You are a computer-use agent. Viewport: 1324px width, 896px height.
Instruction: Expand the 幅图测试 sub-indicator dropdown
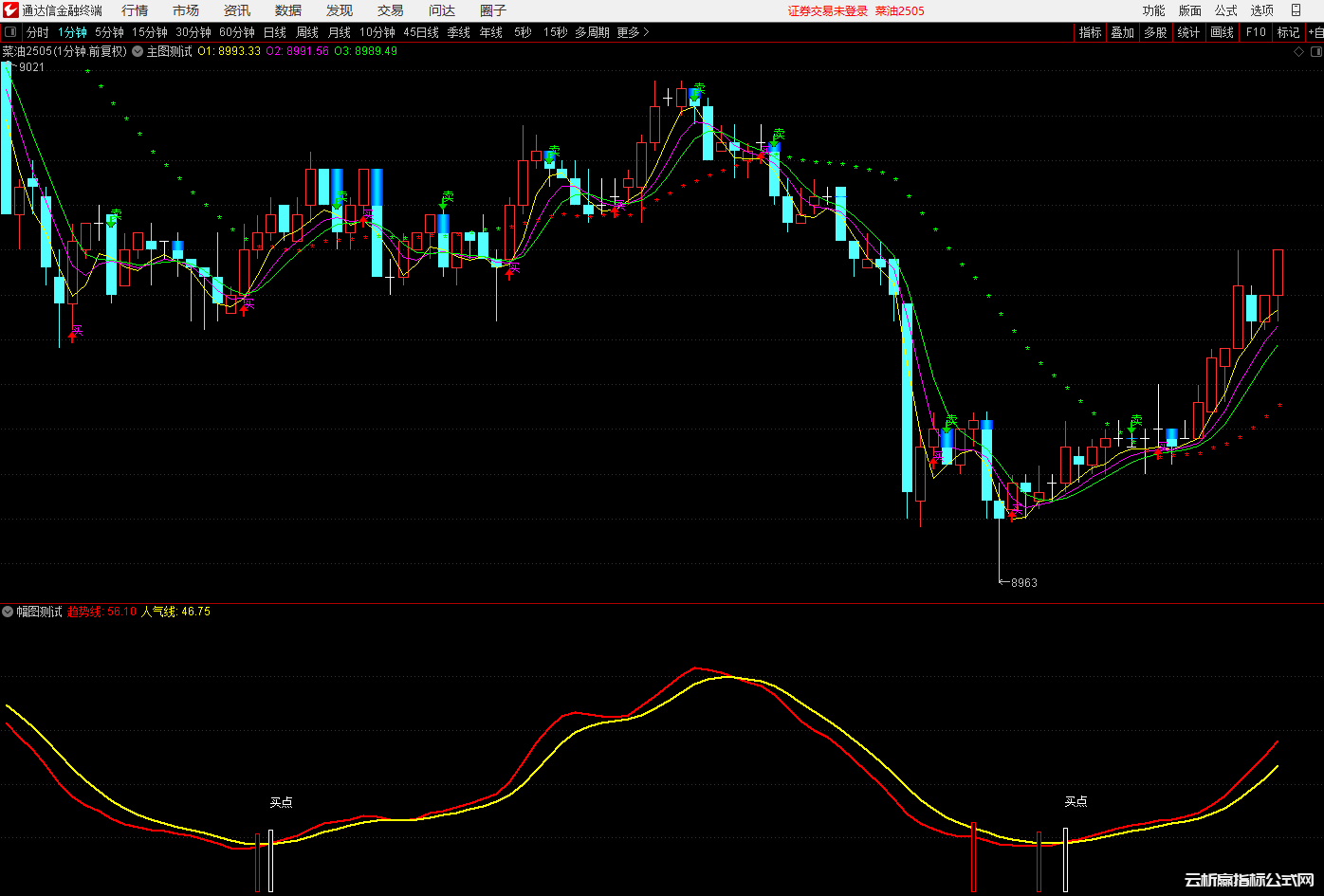coord(9,612)
